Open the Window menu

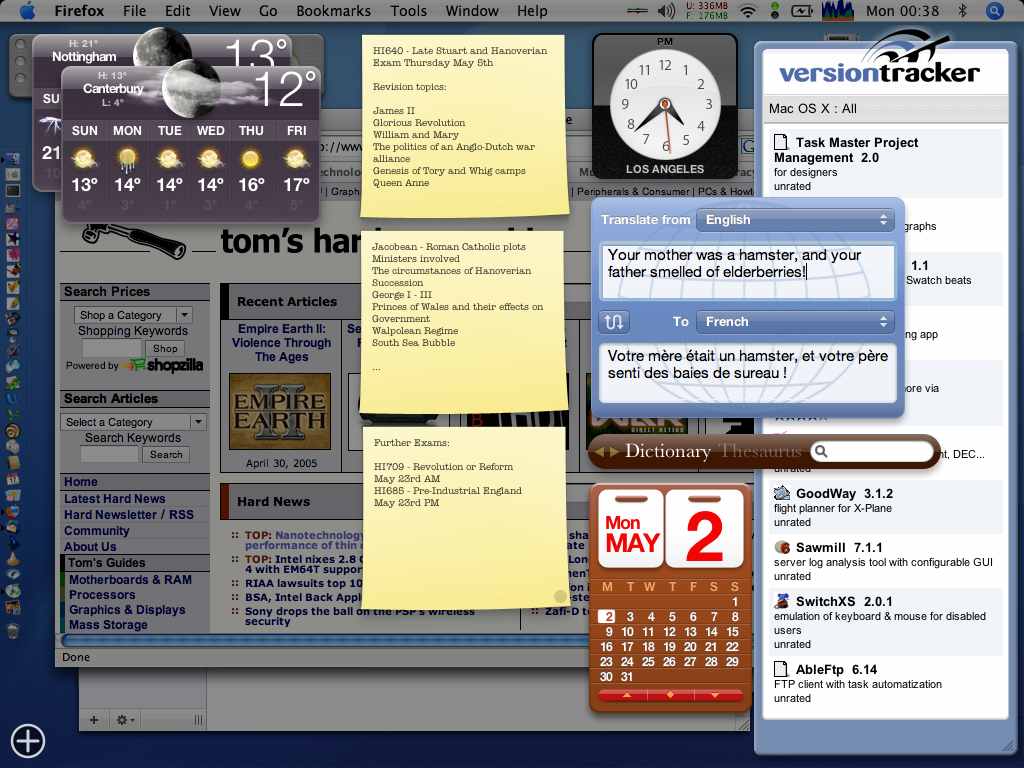(x=472, y=10)
